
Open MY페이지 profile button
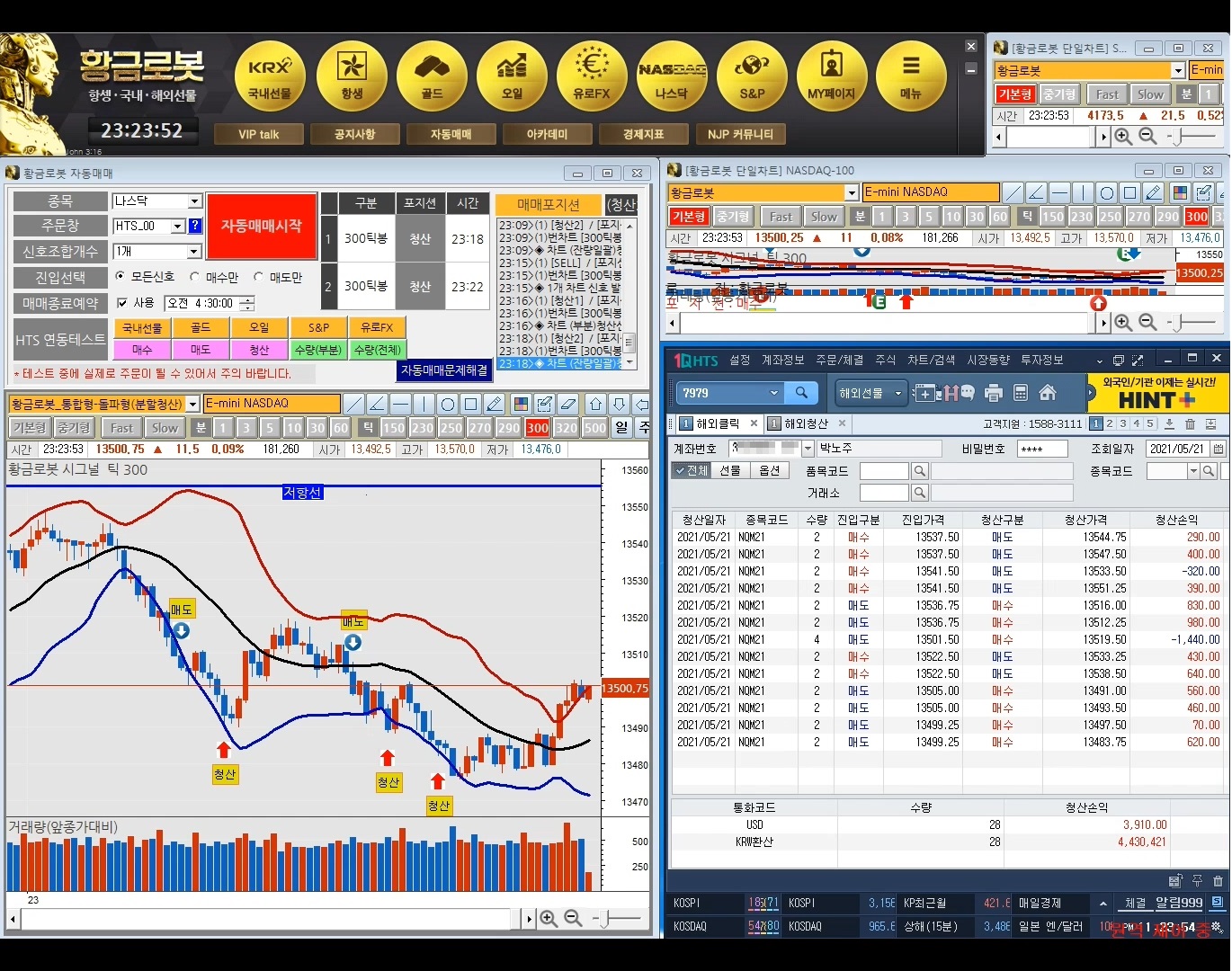coord(832,76)
